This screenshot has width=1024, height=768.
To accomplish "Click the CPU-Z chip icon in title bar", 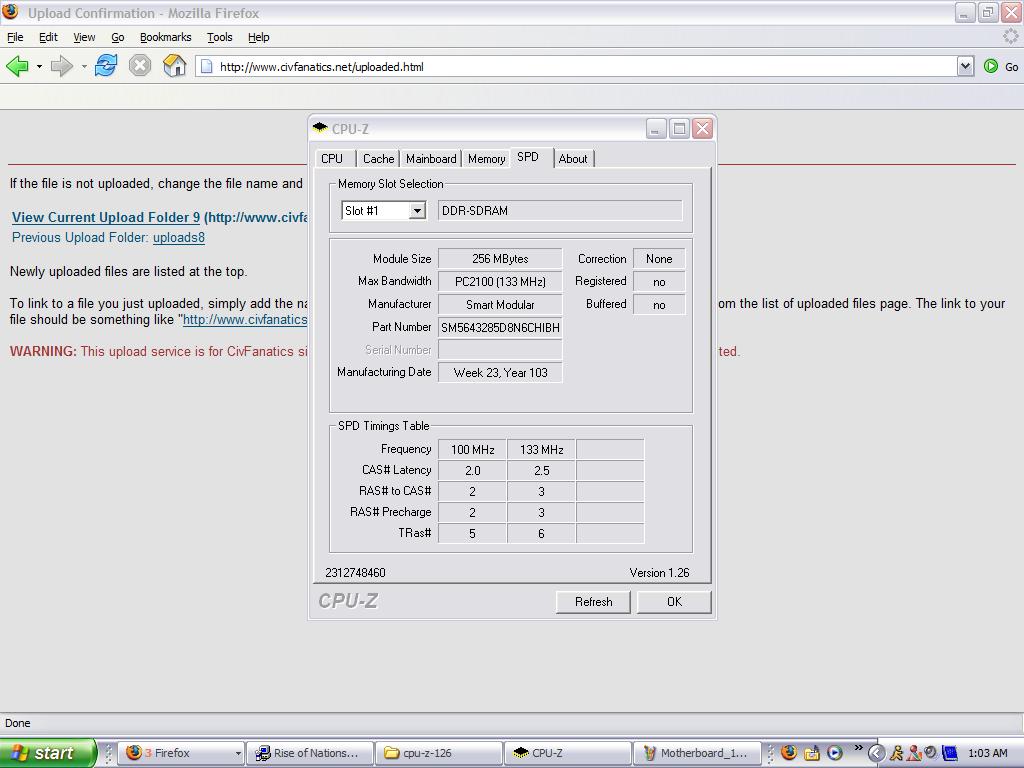I will [x=320, y=128].
